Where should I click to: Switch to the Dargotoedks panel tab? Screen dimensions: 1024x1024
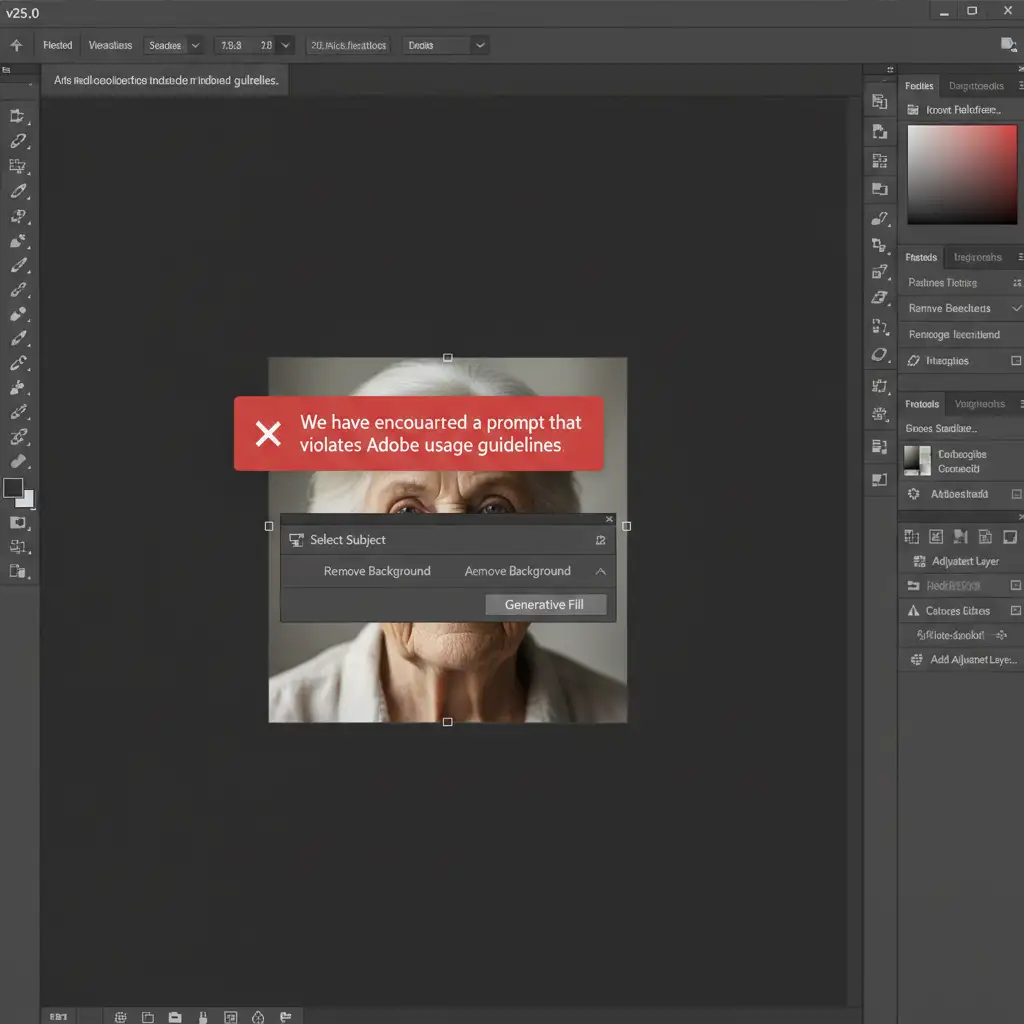click(x=976, y=86)
